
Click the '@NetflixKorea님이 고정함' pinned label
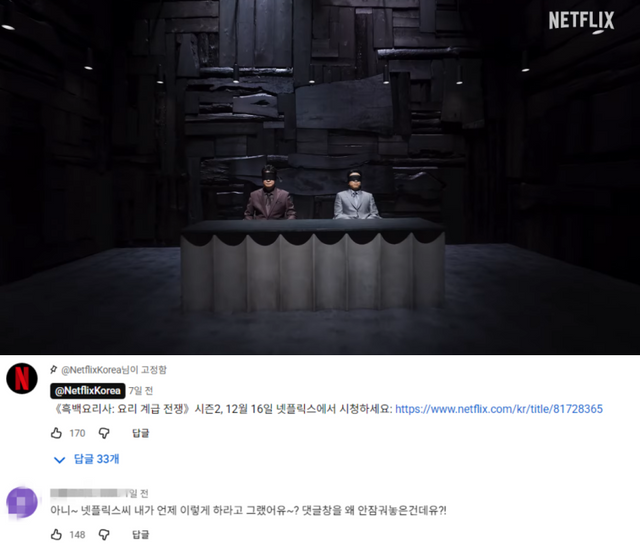pyautogui.click(x=114, y=370)
